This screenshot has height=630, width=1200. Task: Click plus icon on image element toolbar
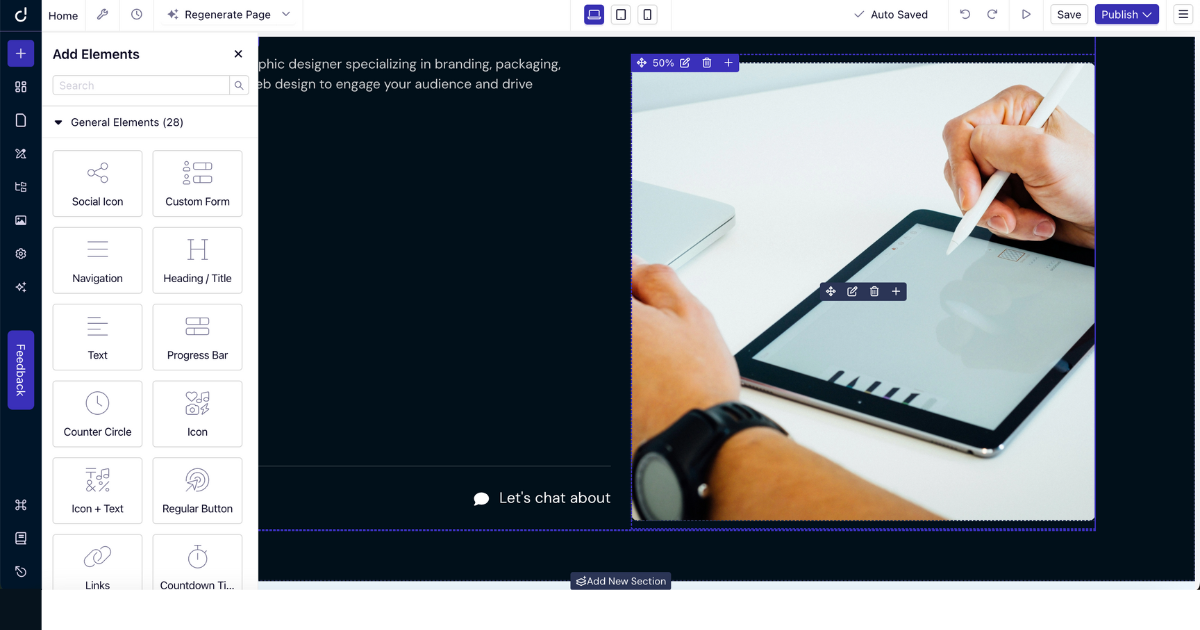[x=896, y=292]
